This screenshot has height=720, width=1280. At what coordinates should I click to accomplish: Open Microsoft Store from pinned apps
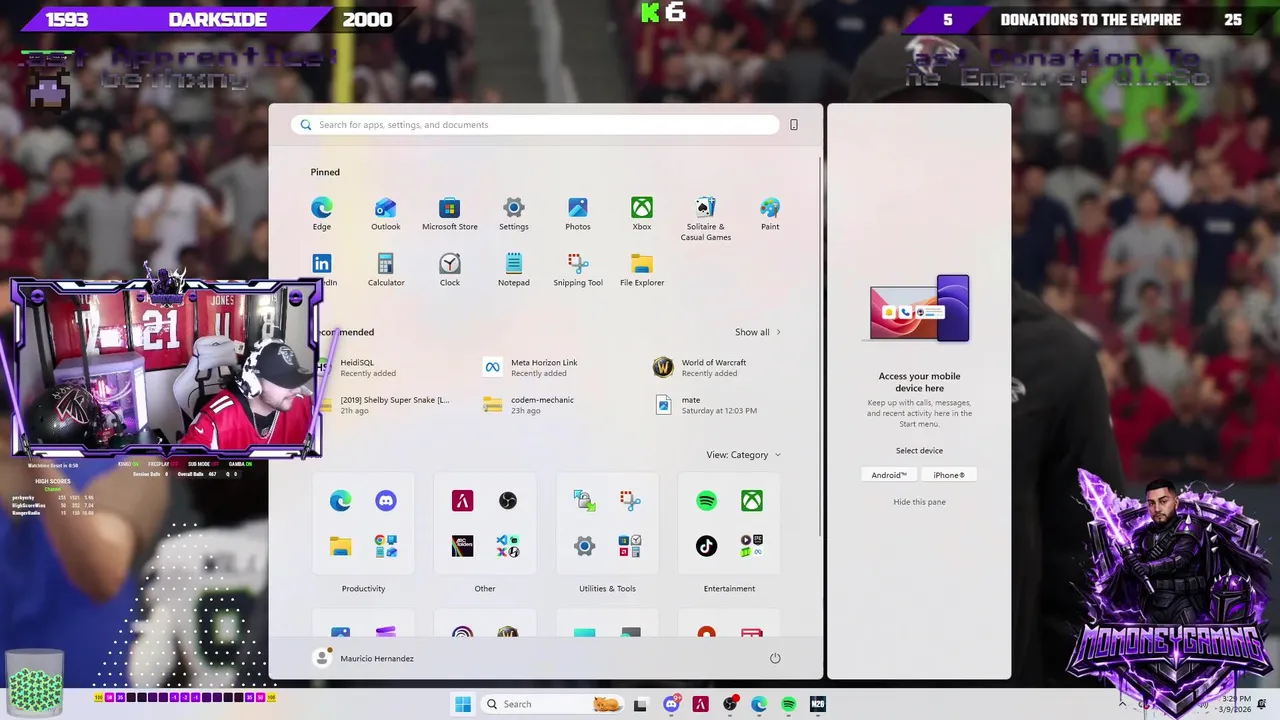tap(449, 213)
